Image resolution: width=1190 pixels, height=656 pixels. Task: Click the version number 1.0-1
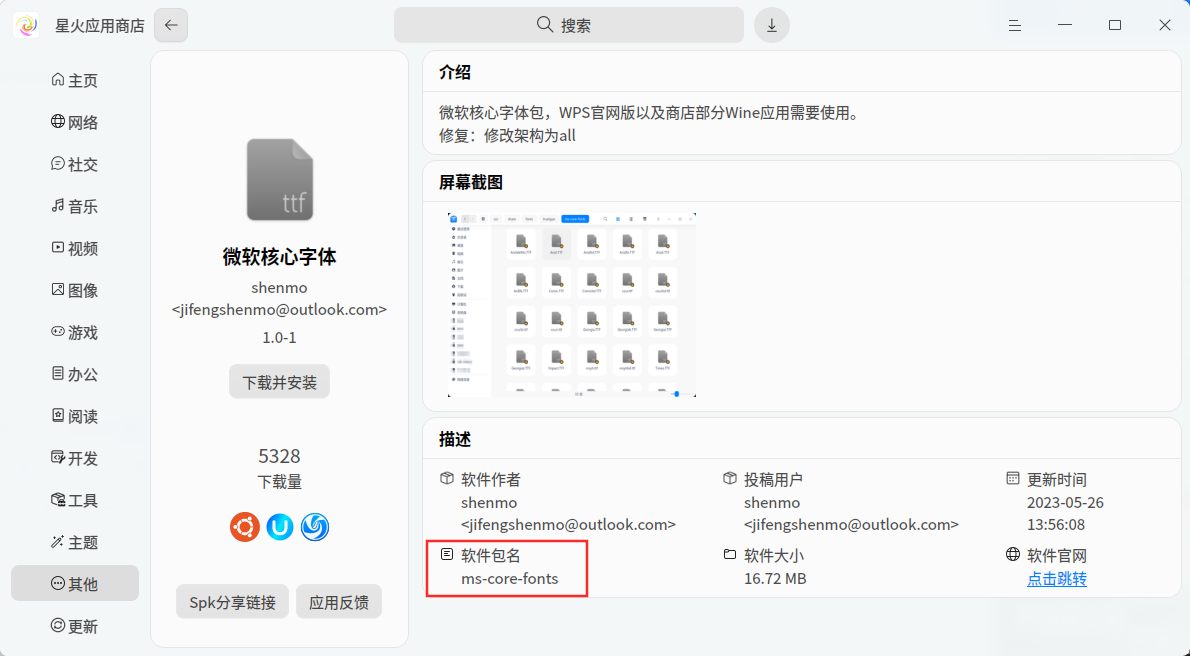pyautogui.click(x=279, y=337)
